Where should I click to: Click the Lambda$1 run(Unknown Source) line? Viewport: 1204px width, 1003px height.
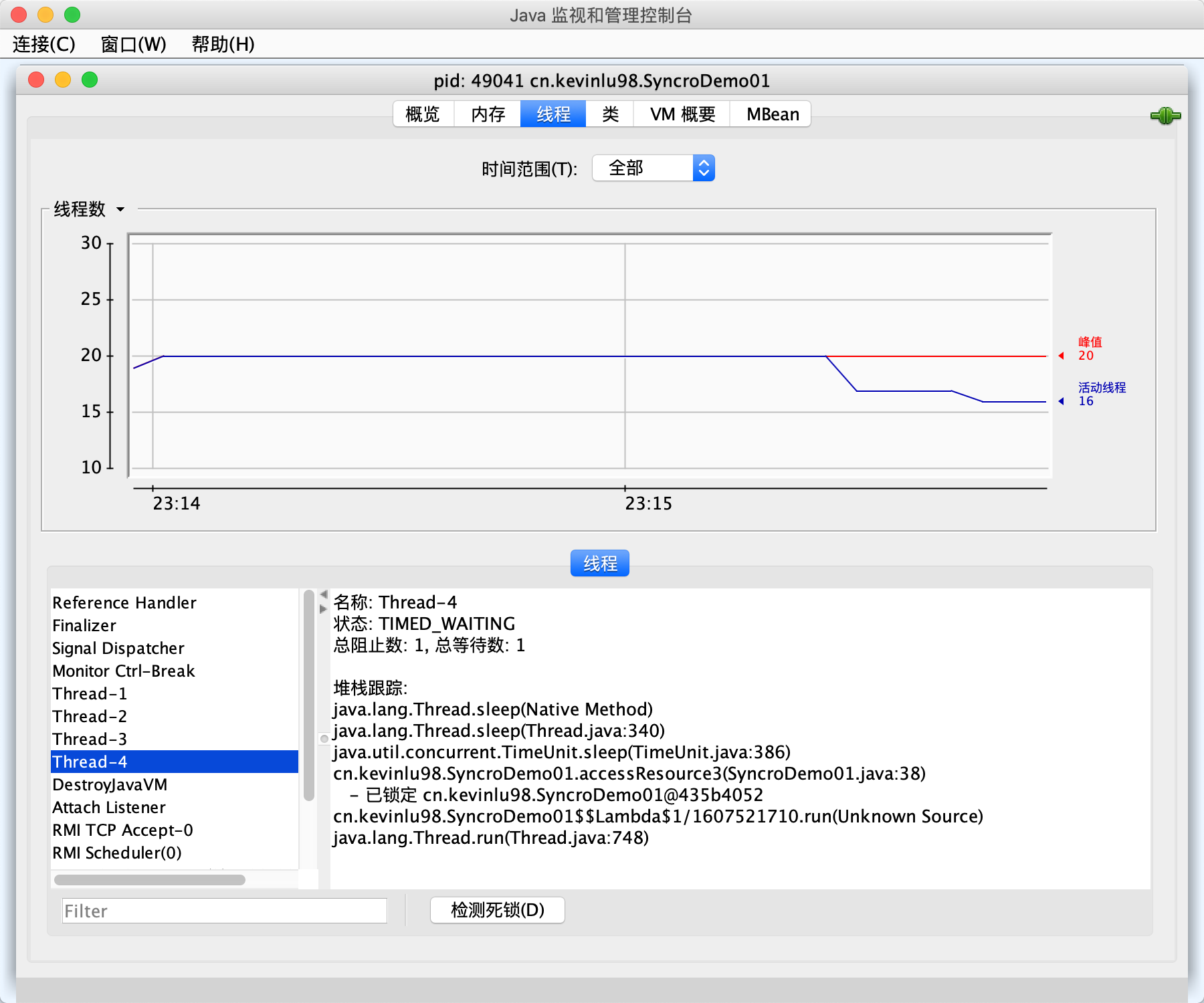pos(658,816)
